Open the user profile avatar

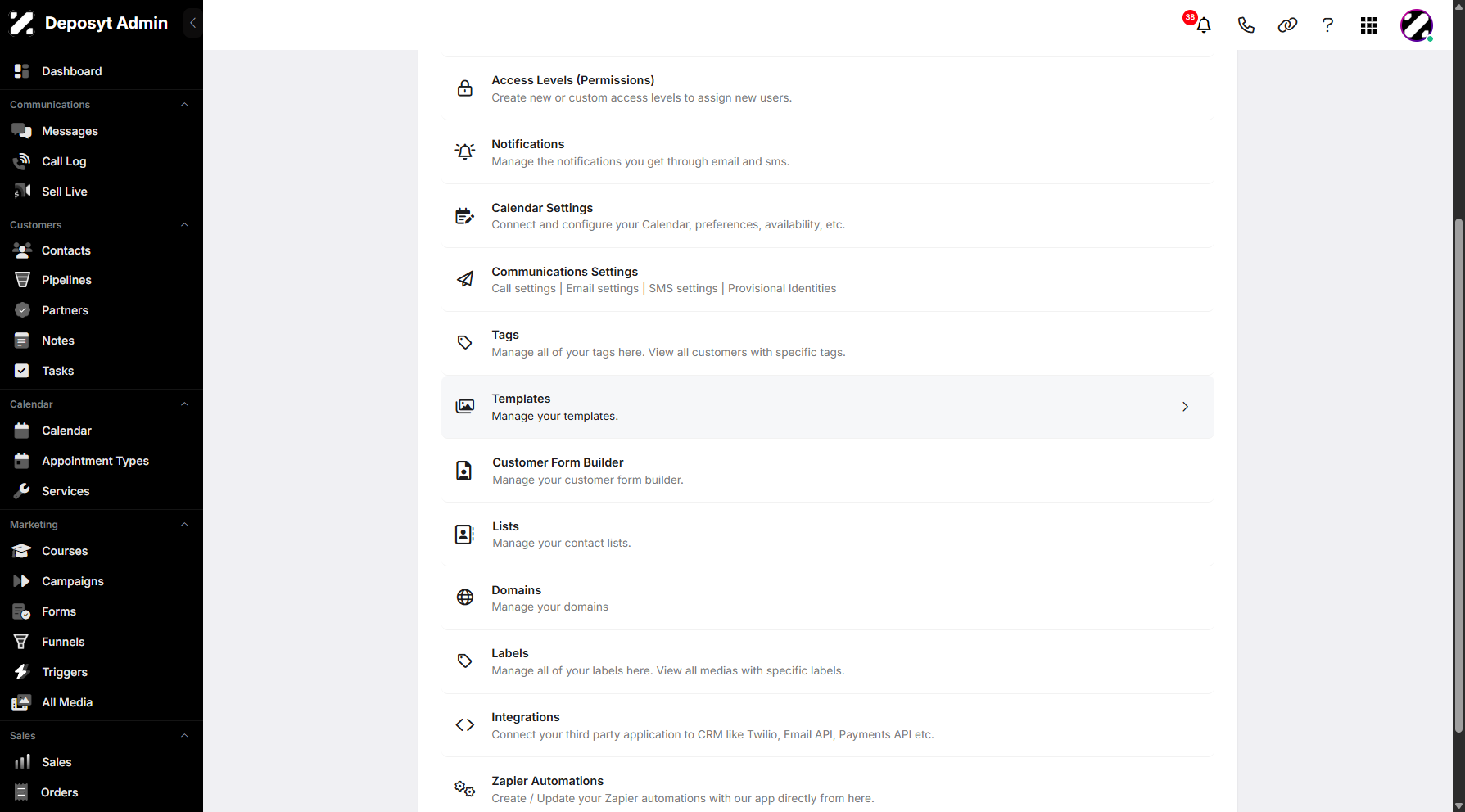pos(1417,25)
